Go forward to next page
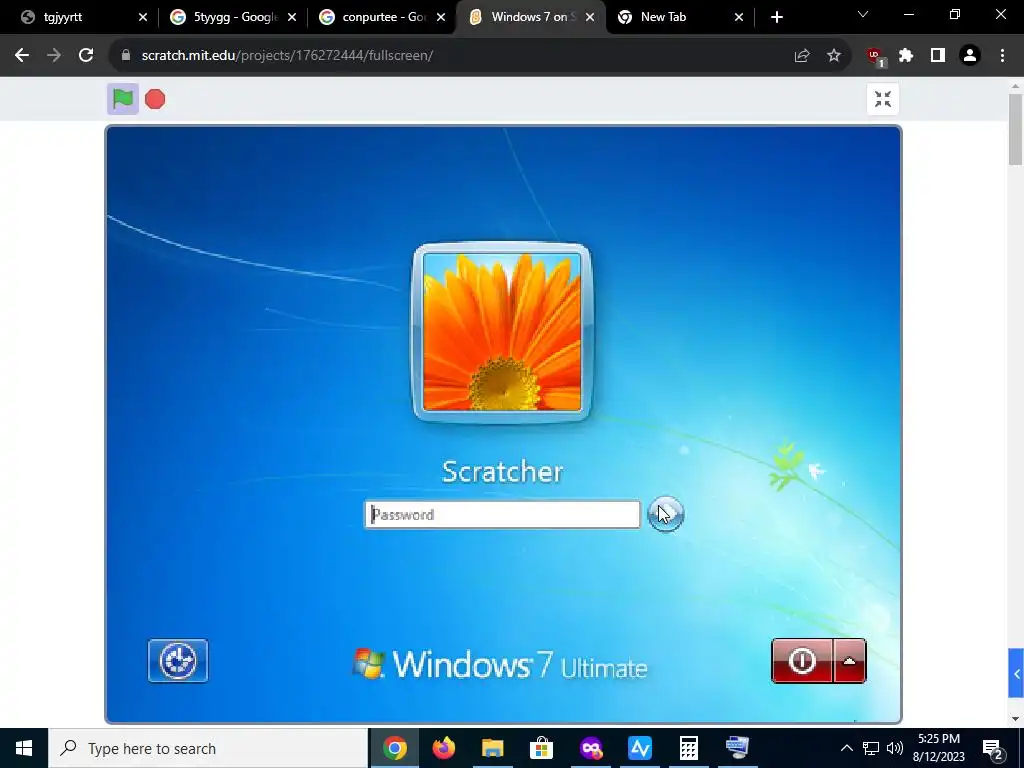Screen dimensions: 1024x768 (54, 56)
